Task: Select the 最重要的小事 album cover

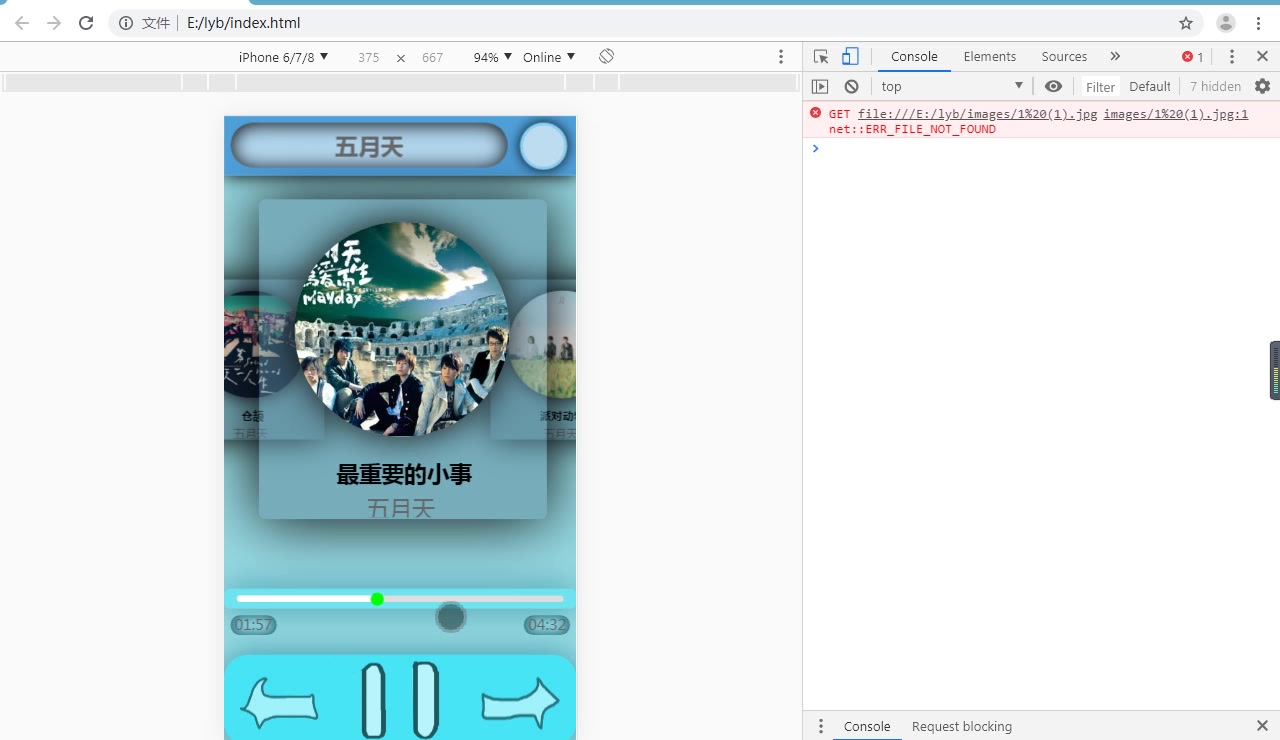Action: point(402,328)
